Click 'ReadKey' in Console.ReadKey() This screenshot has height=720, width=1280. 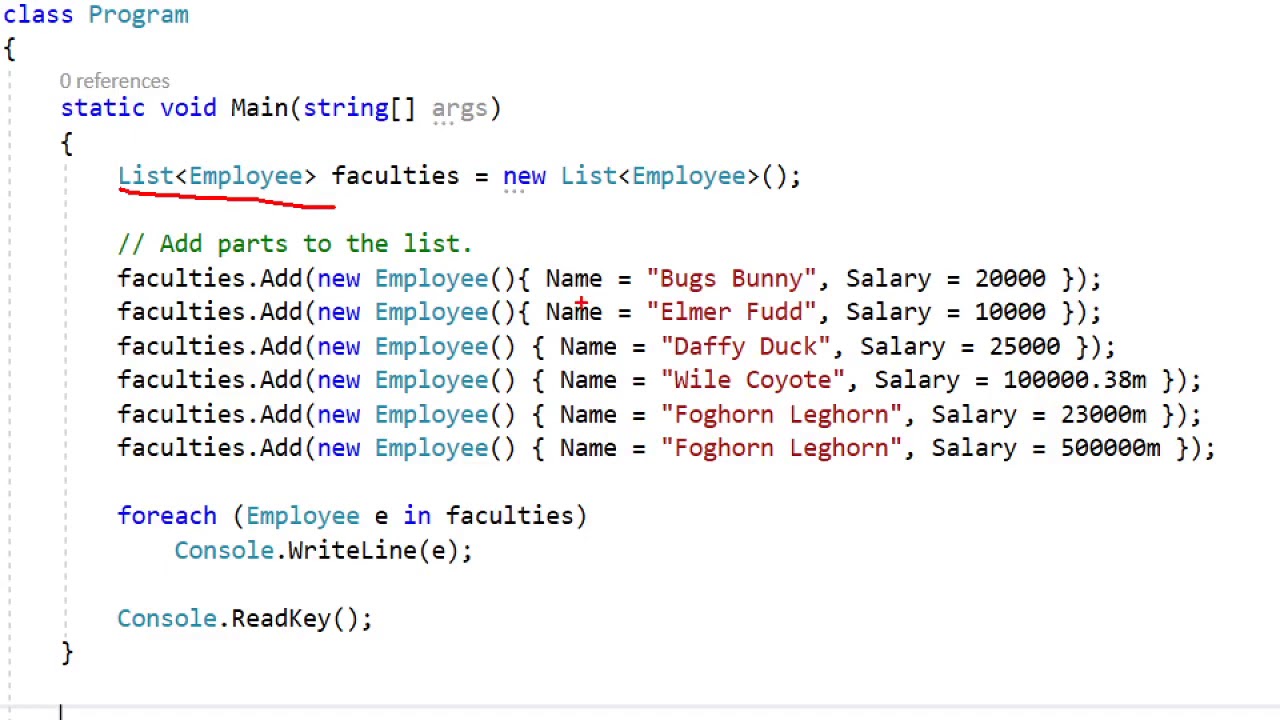281,619
